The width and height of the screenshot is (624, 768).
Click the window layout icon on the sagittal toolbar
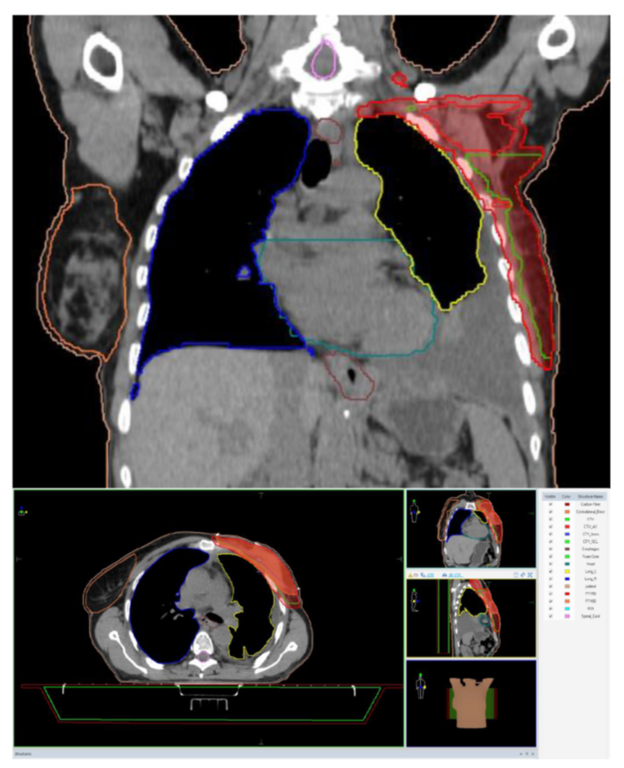516,575
